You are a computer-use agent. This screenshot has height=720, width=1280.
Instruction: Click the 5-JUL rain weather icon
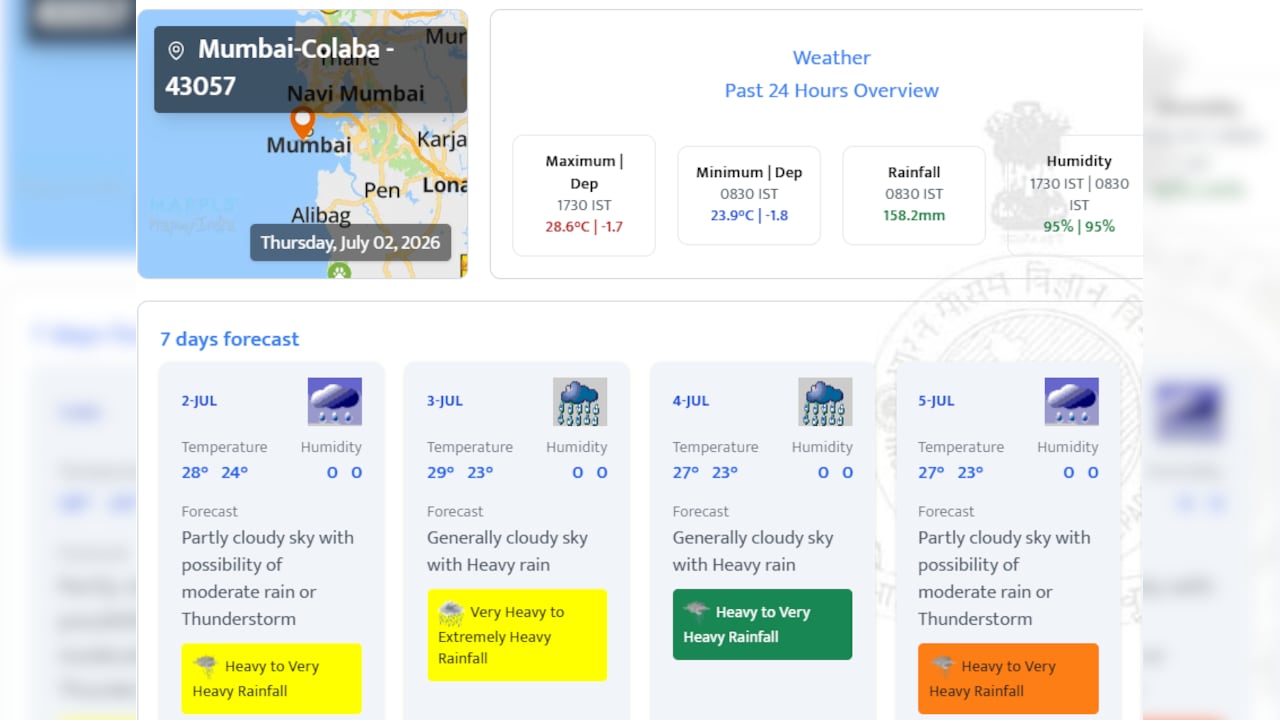click(1072, 401)
